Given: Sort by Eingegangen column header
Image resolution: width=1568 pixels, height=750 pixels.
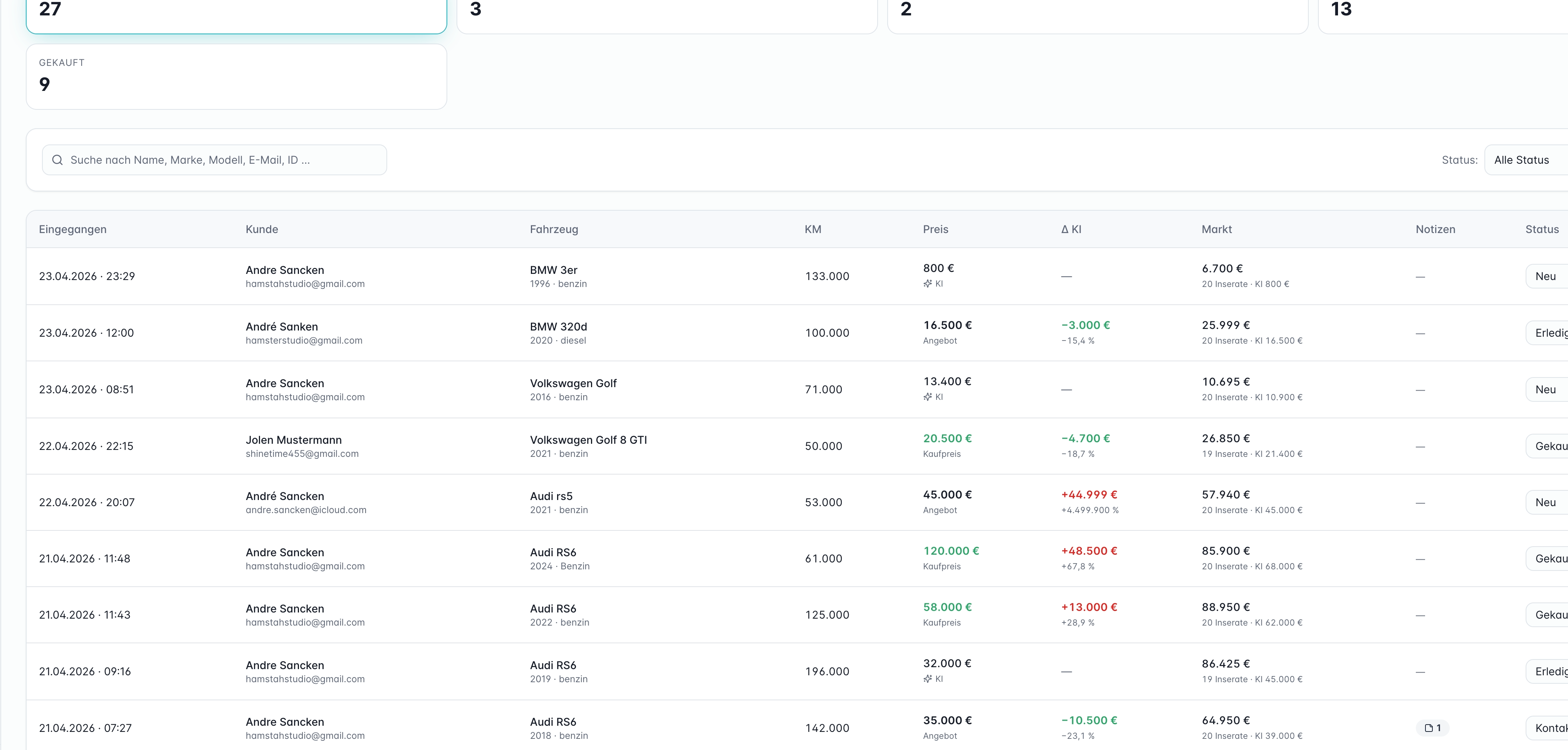Looking at the screenshot, I should point(72,230).
